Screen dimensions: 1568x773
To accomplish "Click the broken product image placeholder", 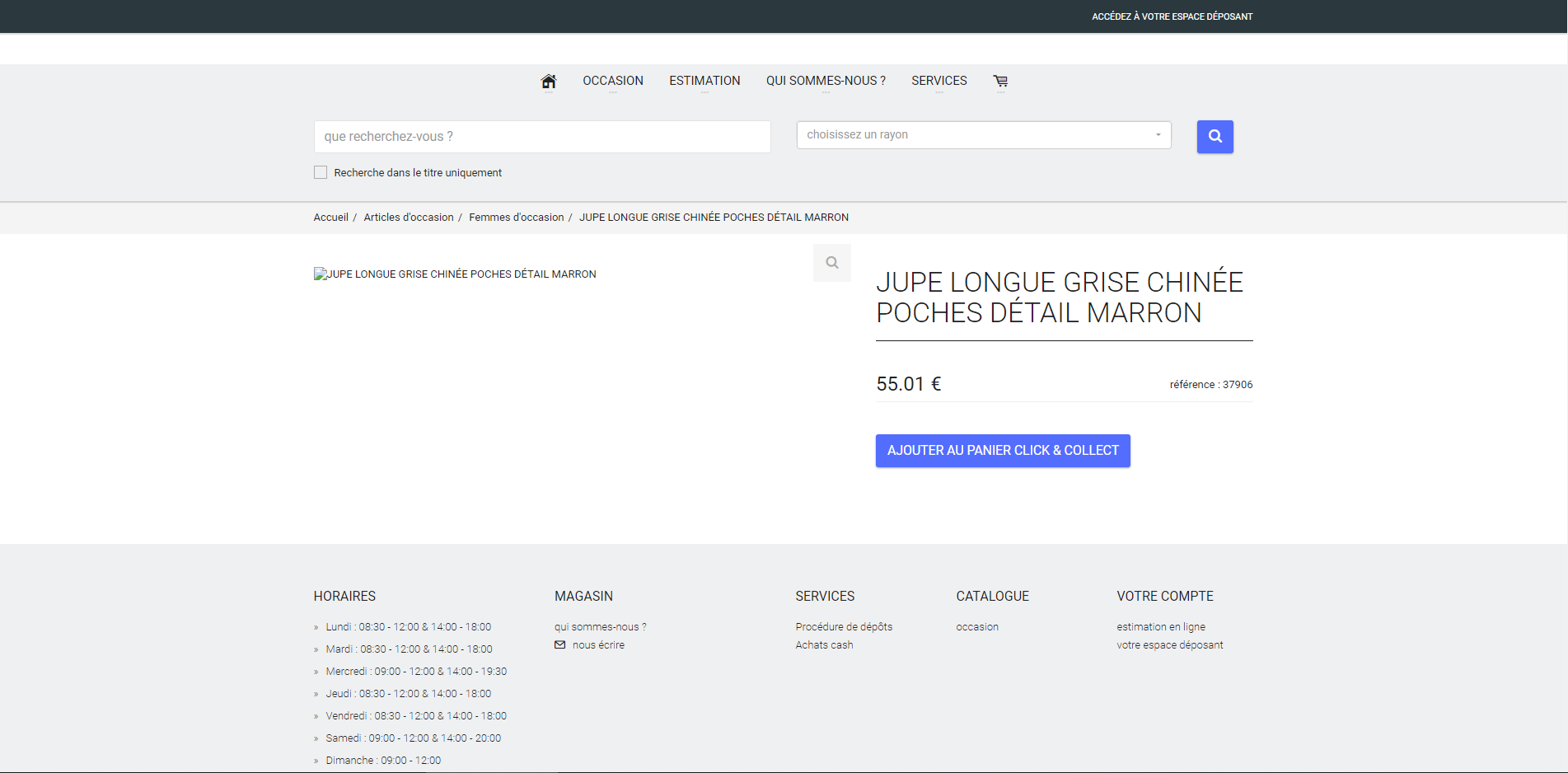I will click(455, 274).
